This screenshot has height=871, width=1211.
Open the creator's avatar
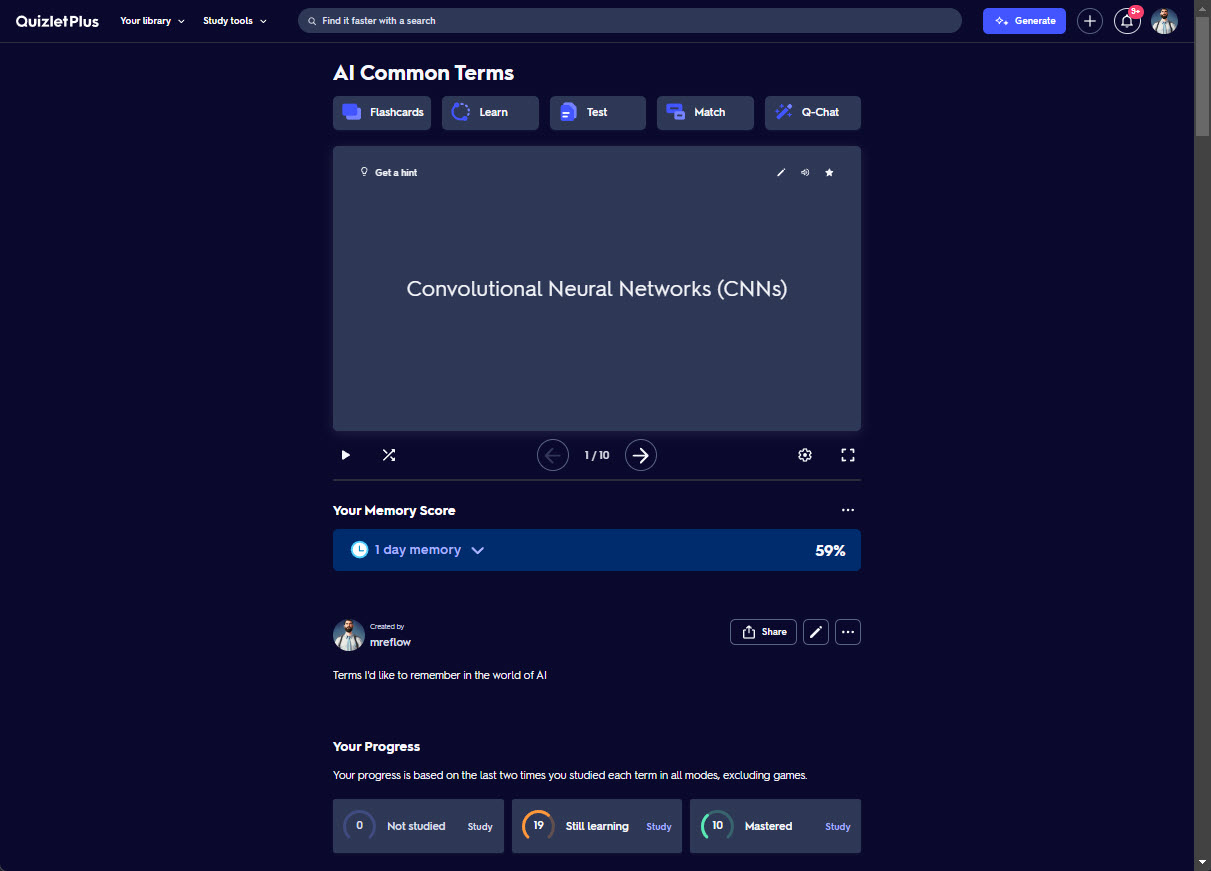tap(349, 635)
